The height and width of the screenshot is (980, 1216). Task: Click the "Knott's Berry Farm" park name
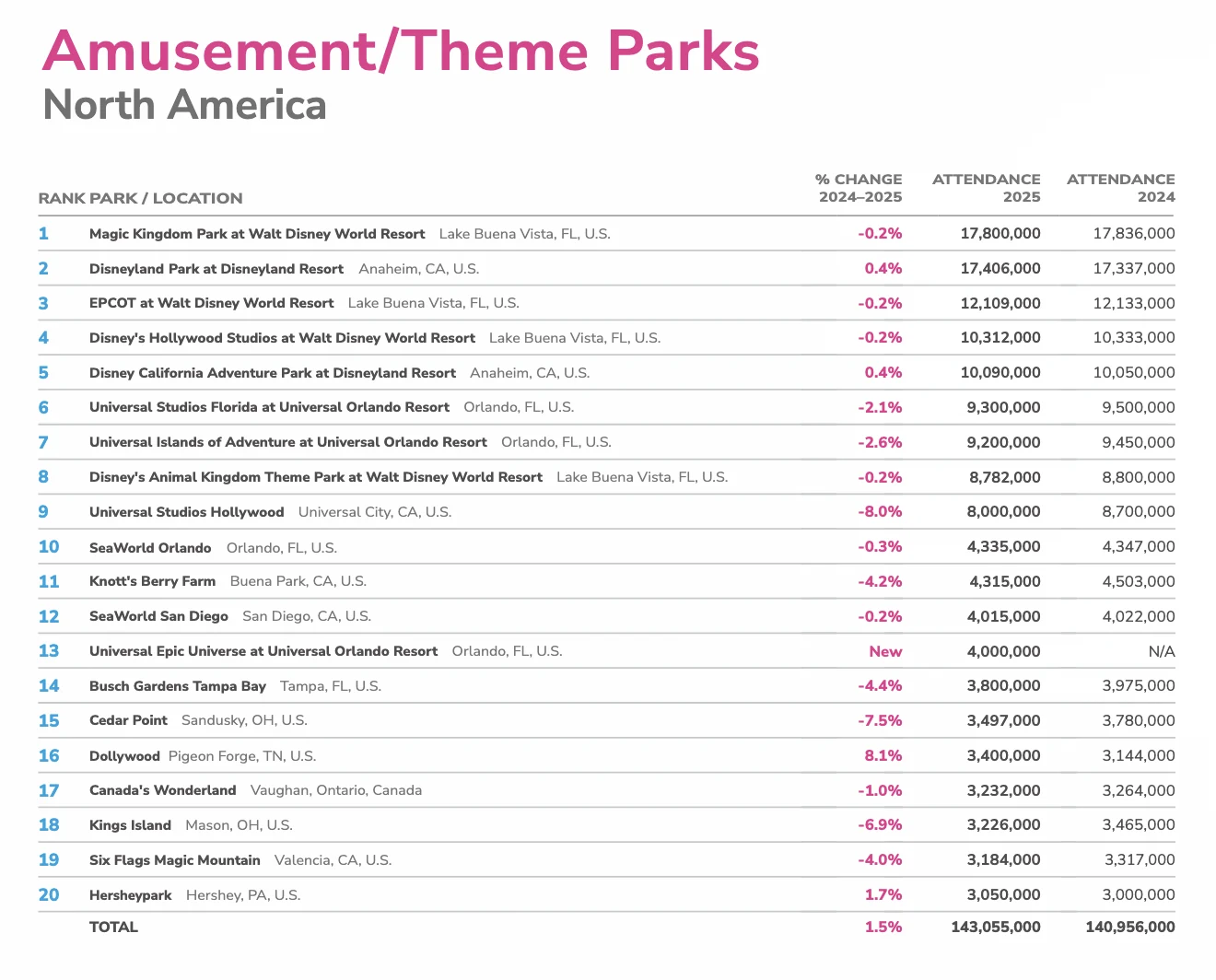pyautogui.click(x=152, y=581)
